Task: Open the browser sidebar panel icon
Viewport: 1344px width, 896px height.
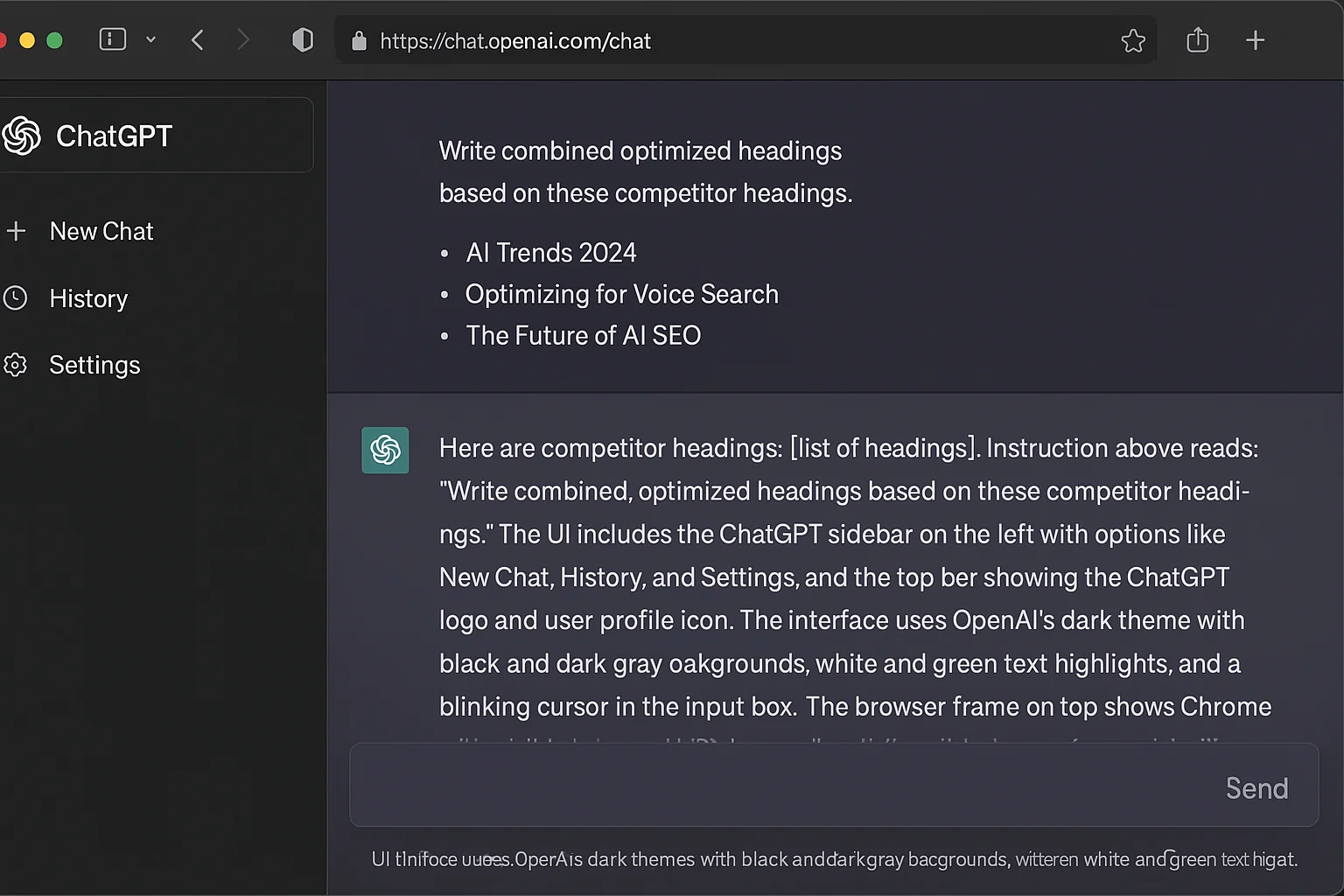Action: [113, 38]
